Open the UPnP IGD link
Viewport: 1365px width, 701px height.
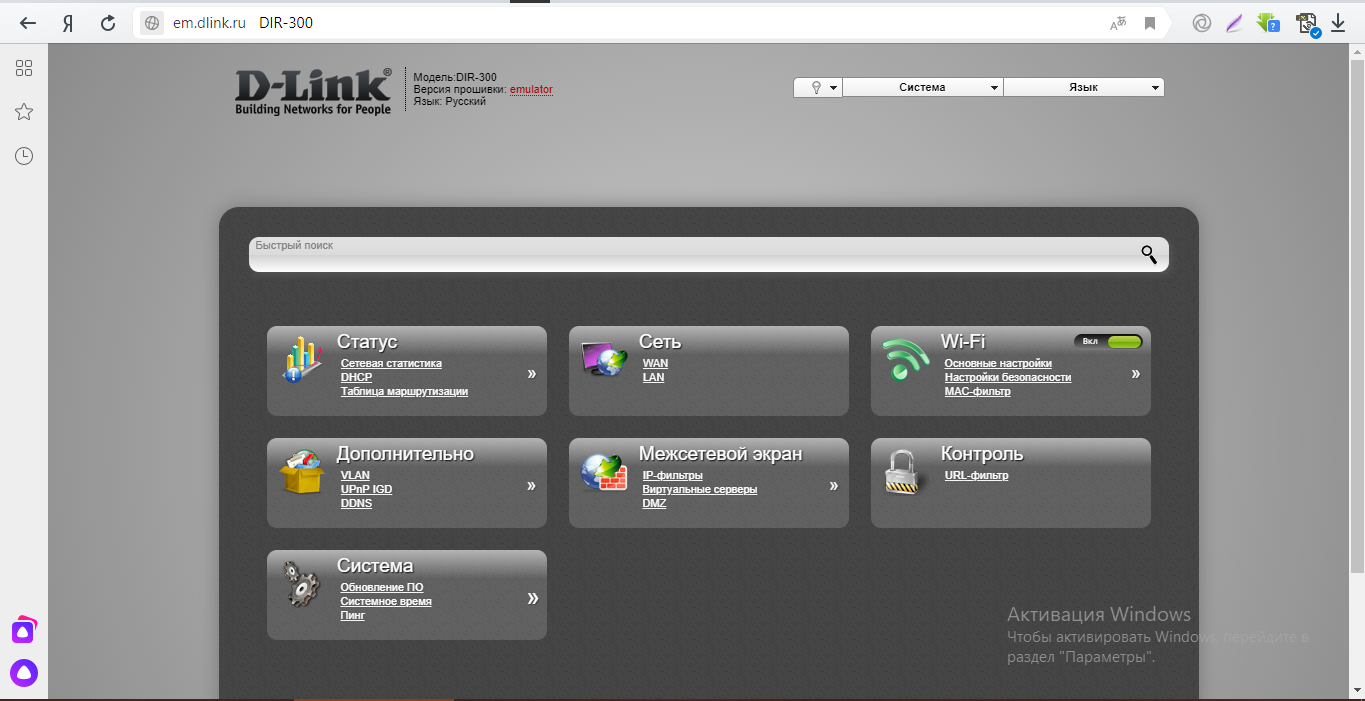(366, 490)
